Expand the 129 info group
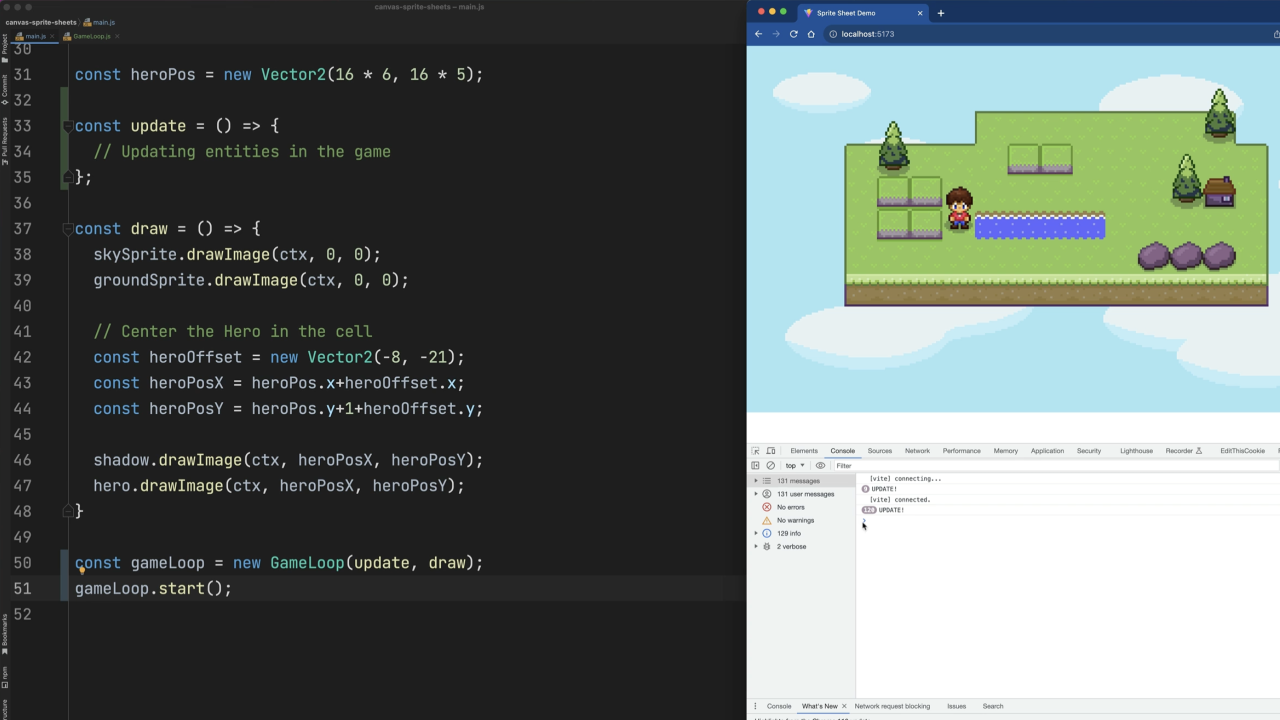The image size is (1280, 720). (756, 533)
